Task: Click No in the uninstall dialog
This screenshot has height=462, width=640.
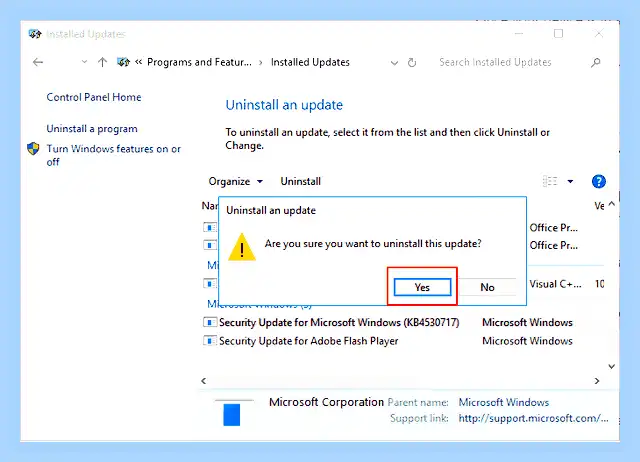Action: click(487, 287)
